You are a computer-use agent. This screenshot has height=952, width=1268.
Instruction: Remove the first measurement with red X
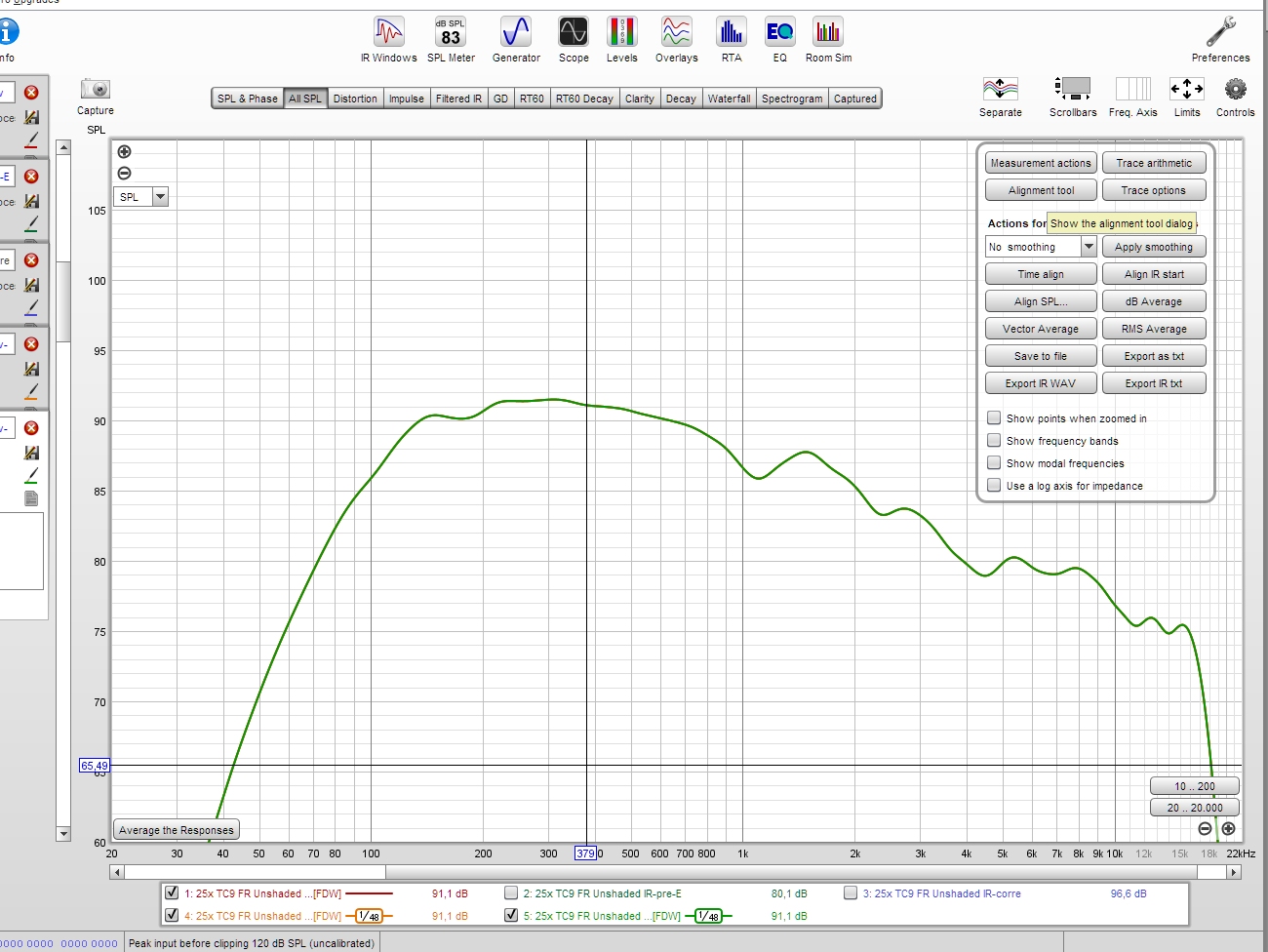[31, 92]
